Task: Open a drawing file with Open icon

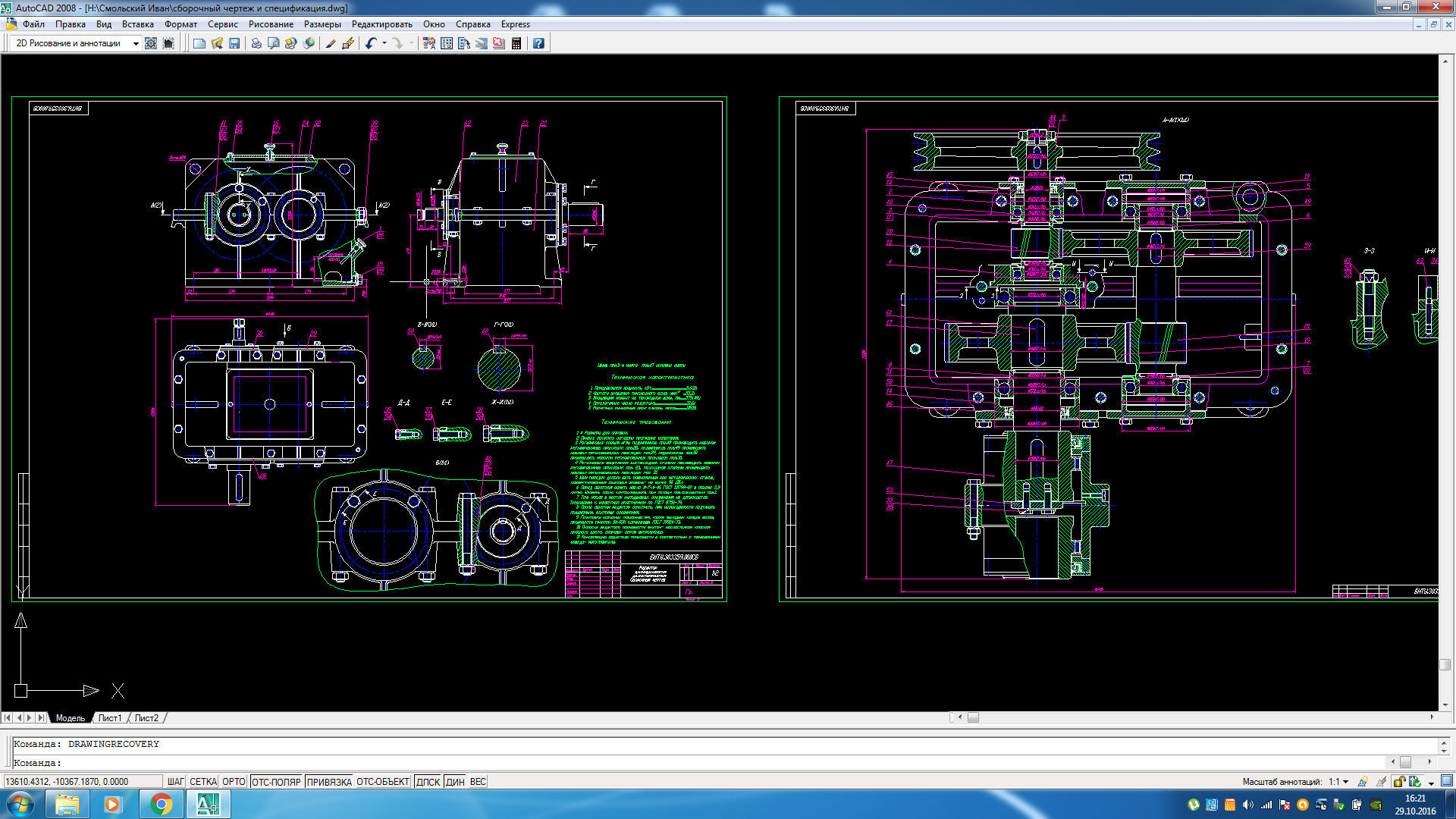Action: click(217, 43)
